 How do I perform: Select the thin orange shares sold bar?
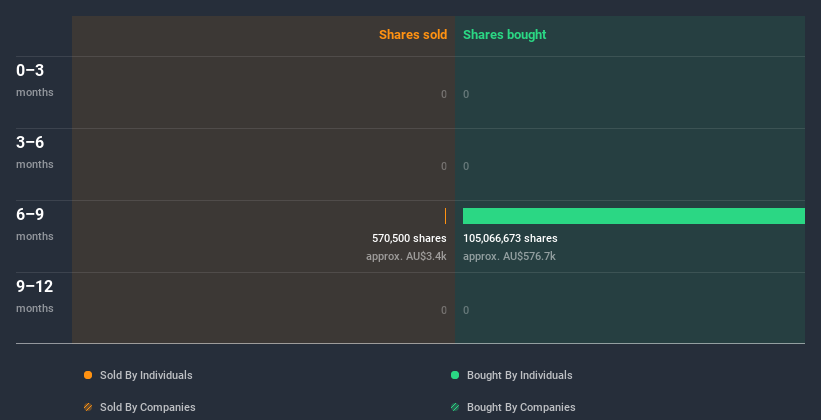click(446, 216)
